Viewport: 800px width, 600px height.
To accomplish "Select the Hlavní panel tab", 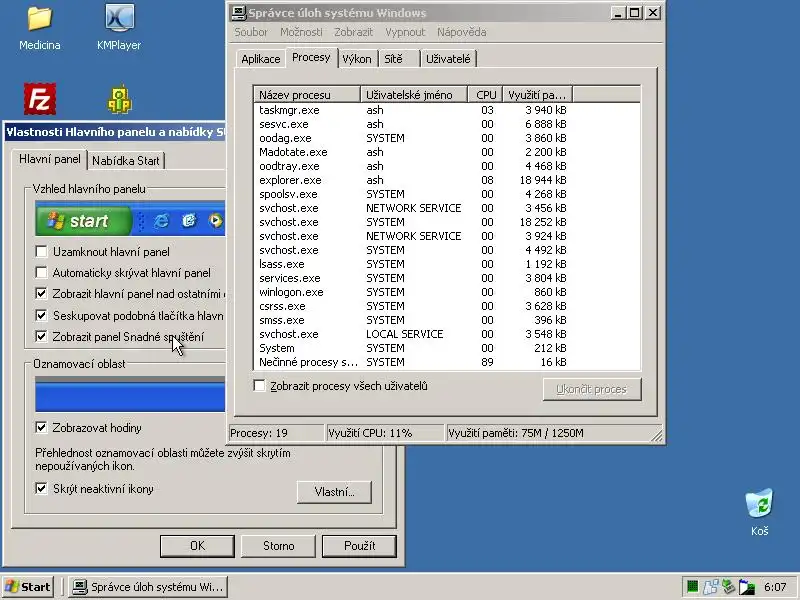I will click(x=49, y=159).
